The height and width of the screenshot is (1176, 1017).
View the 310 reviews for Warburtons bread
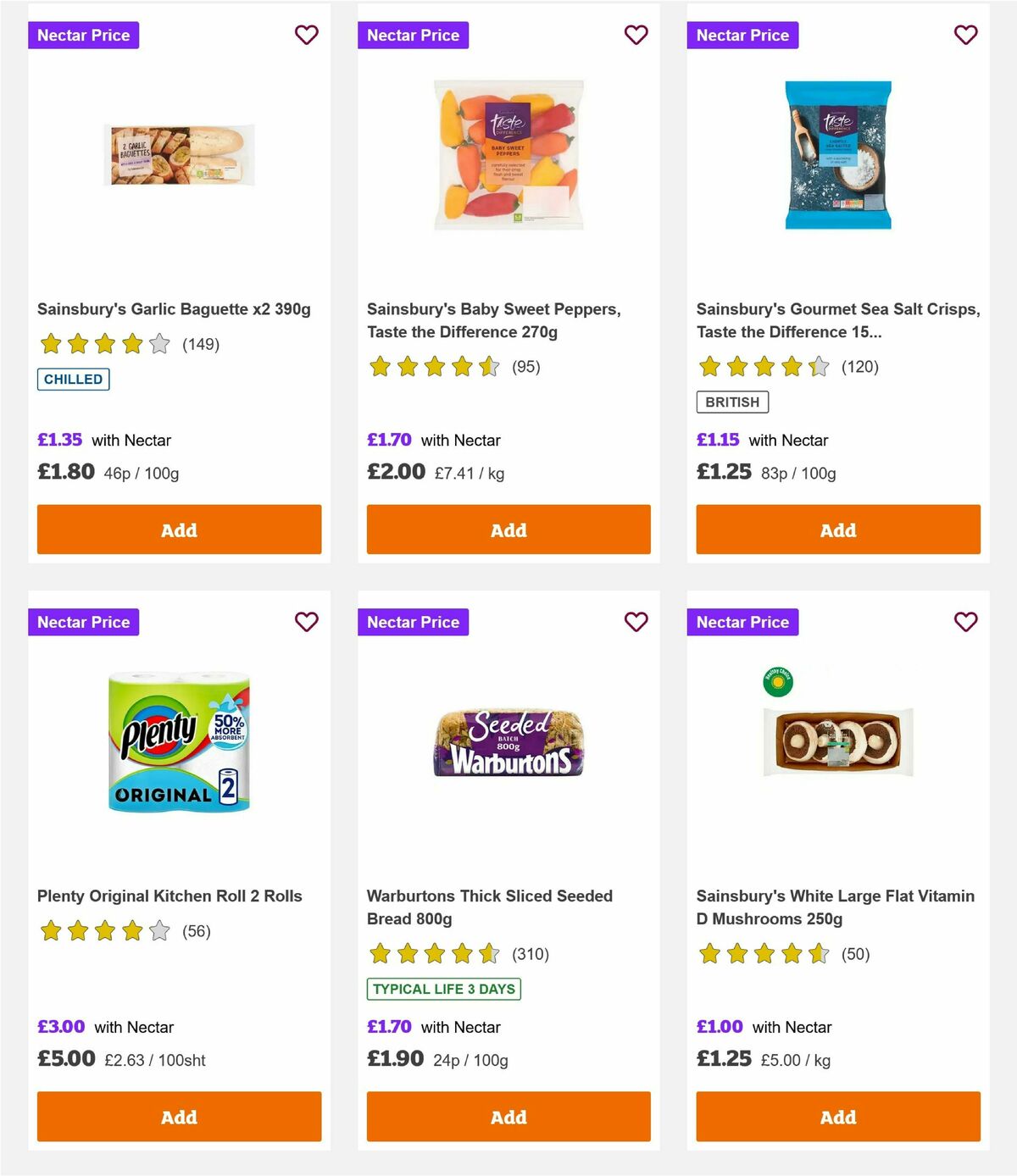point(530,954)
